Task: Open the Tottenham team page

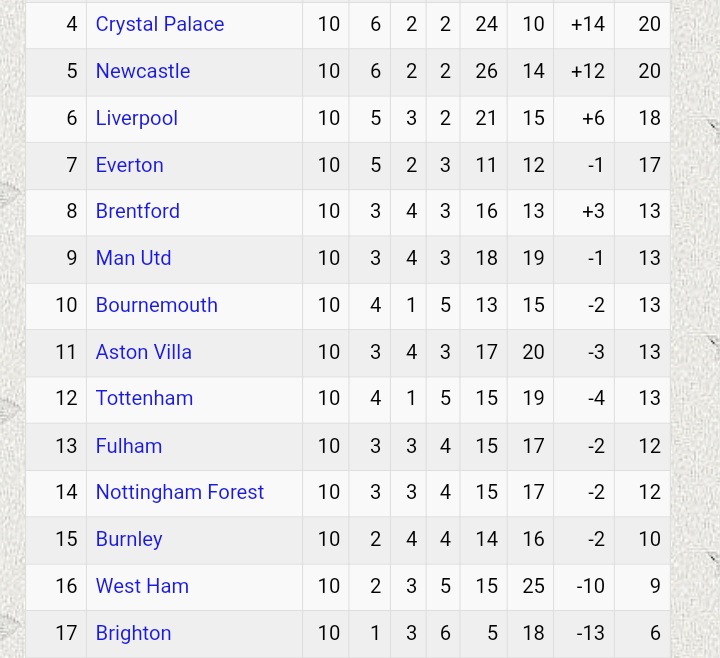Action: [144, 398]
